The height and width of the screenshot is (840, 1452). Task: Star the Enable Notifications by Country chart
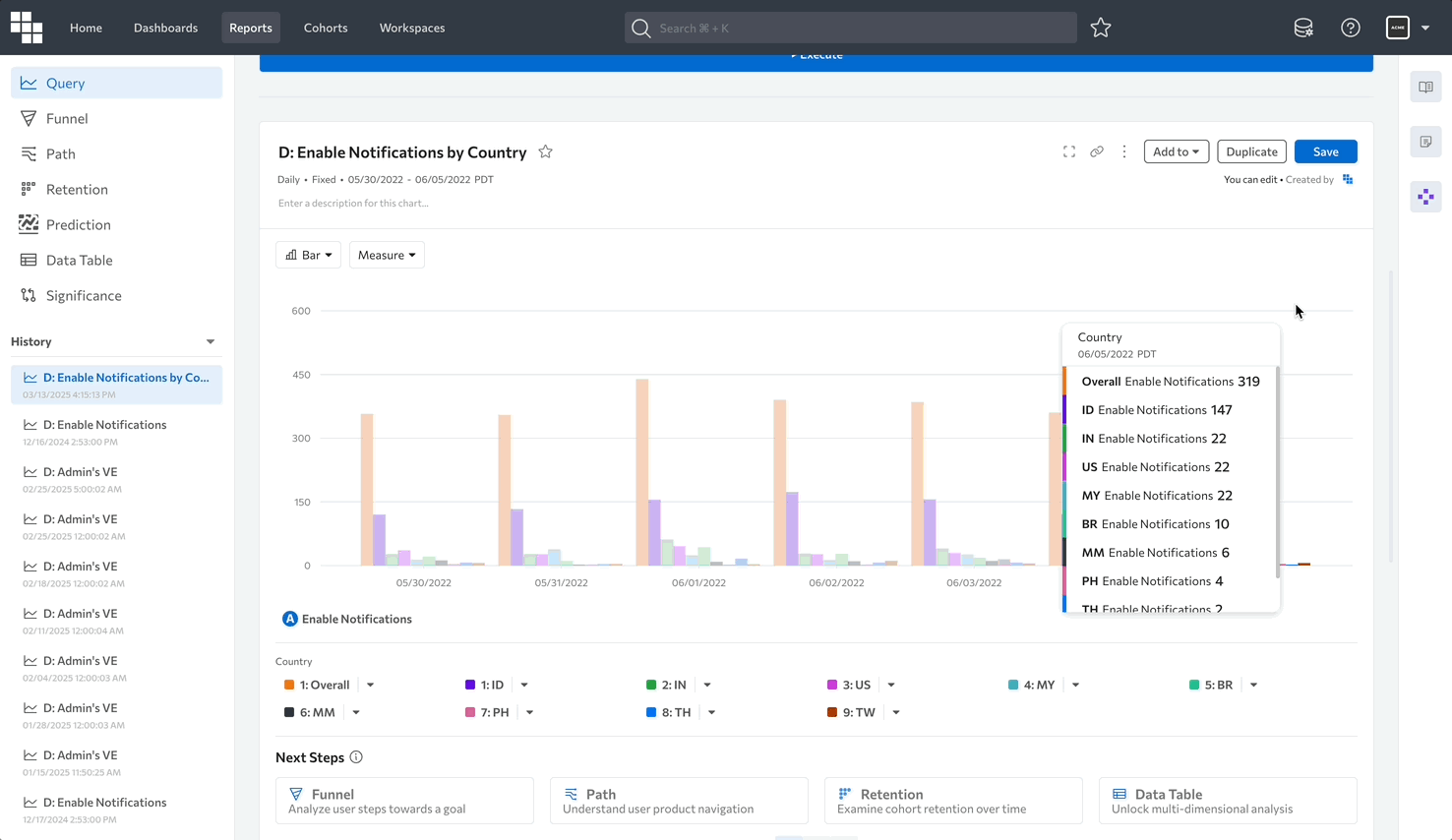pos(546,151)
